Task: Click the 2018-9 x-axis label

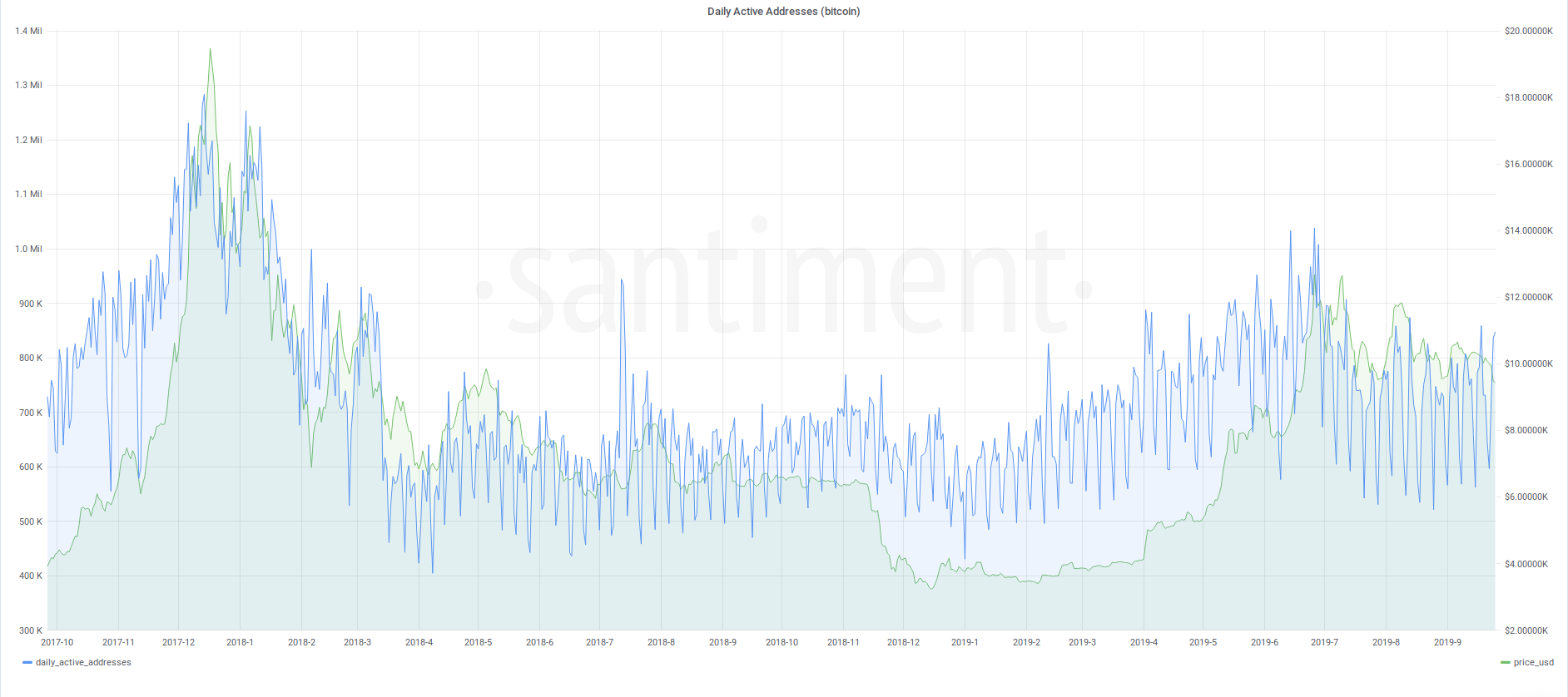Action: [x=722, y=642]
